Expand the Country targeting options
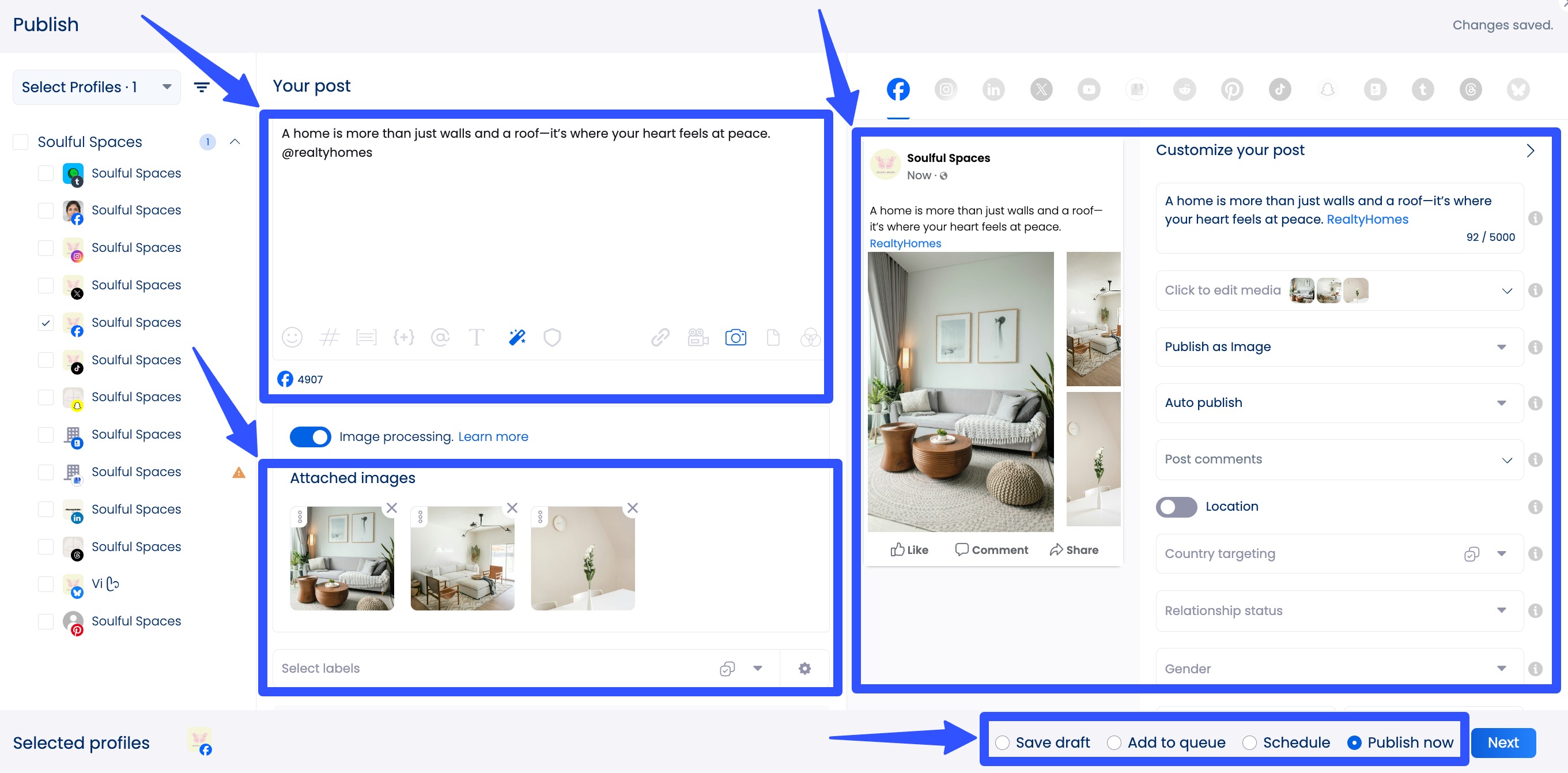 click(x=1502, y=553)
